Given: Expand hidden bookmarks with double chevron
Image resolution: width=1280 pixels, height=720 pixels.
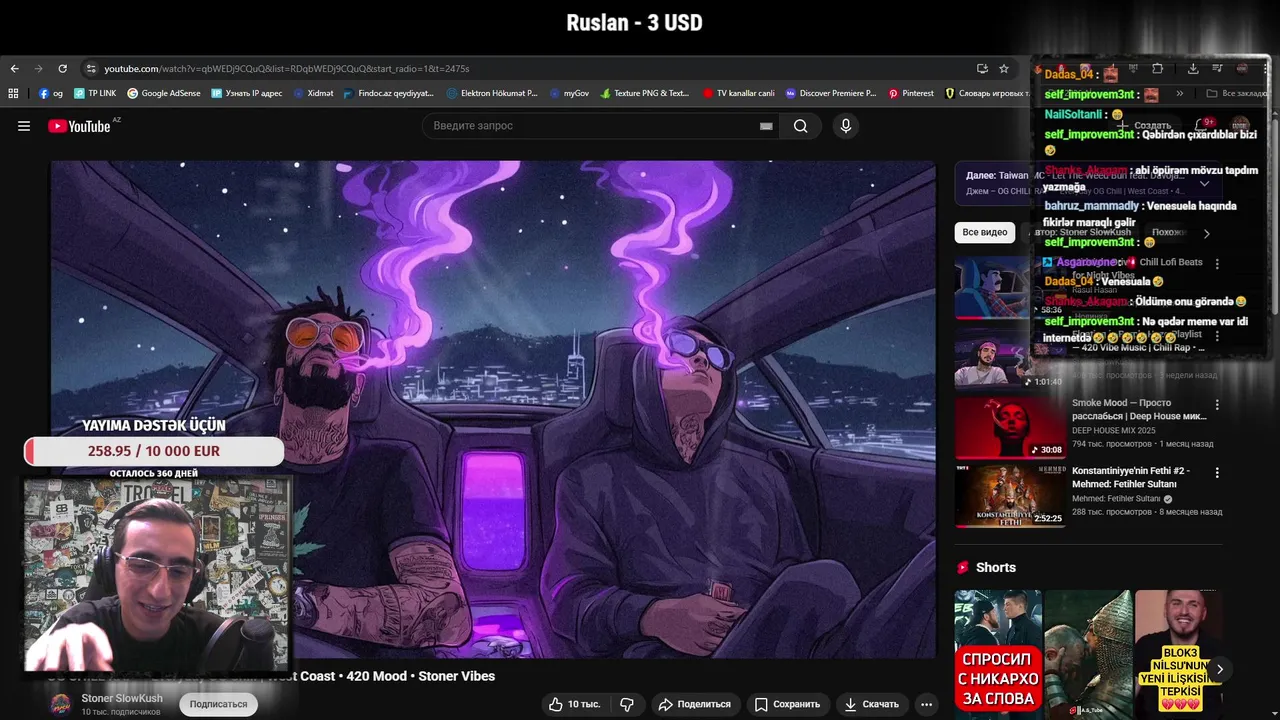Looking at the screenshot, I should (x=1180, y=93).
